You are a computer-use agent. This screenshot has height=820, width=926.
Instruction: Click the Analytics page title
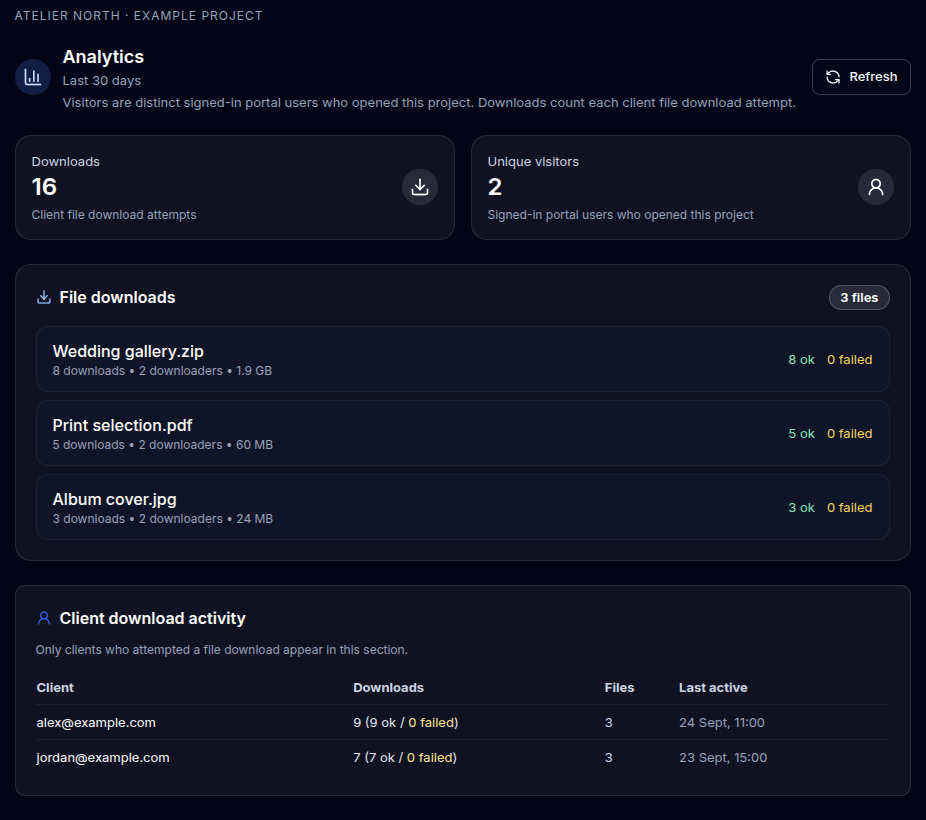pos(103,57)
